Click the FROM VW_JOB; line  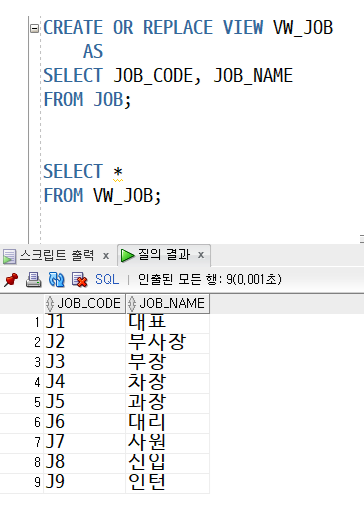[x=103, y=196]
